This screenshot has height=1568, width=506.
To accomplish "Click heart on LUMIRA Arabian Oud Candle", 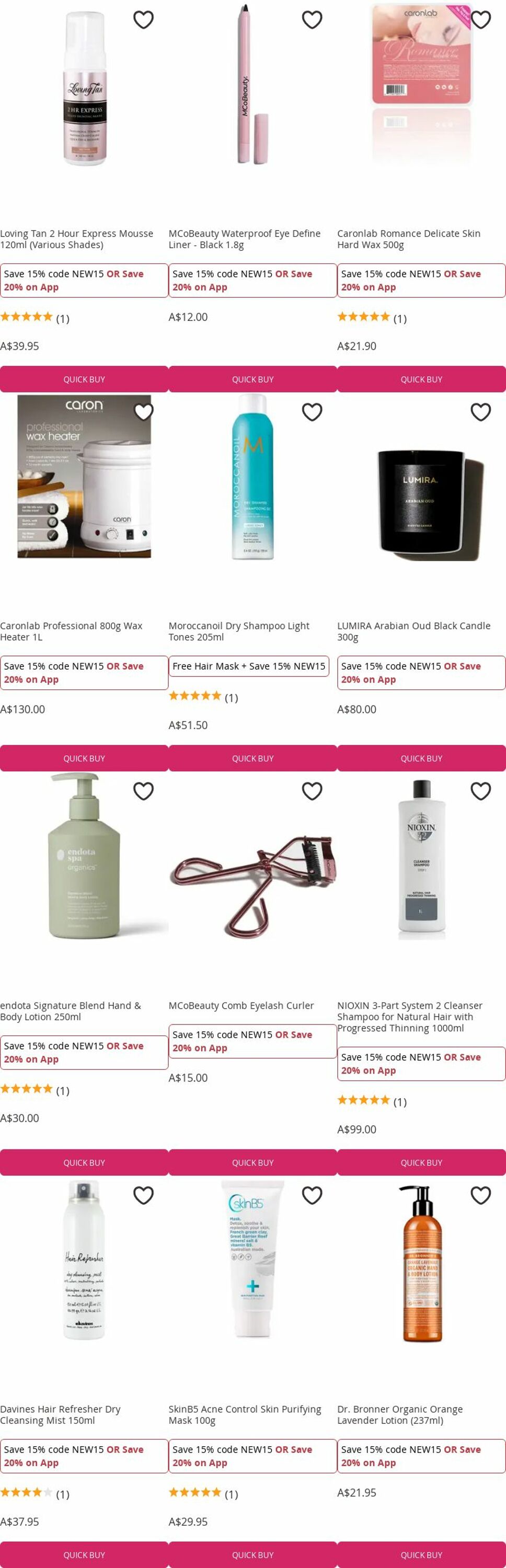I will pyautogui.click(x=481, y=412).
